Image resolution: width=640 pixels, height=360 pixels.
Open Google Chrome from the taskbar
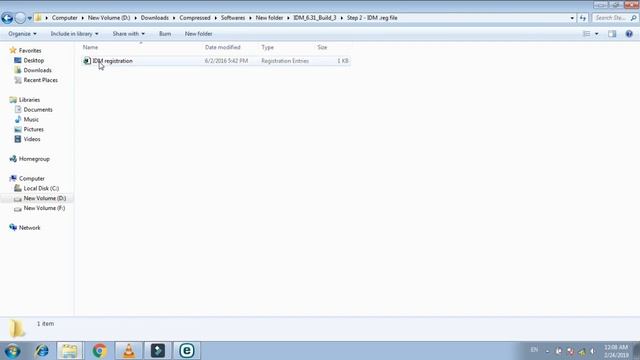[99, 351]
